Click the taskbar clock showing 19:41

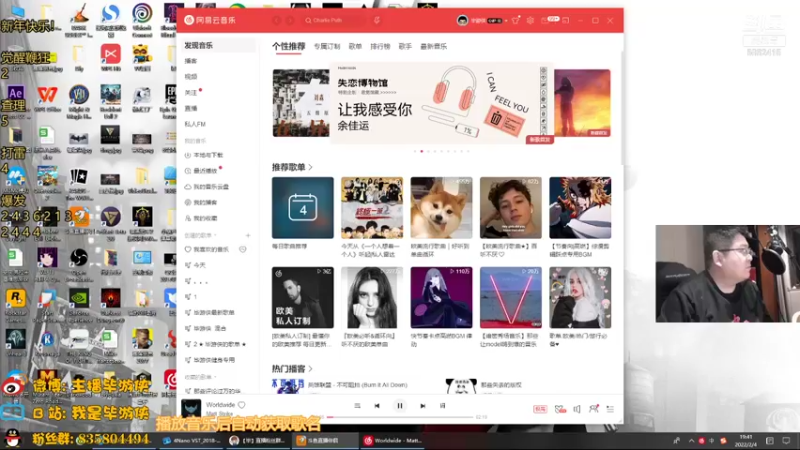746,440
